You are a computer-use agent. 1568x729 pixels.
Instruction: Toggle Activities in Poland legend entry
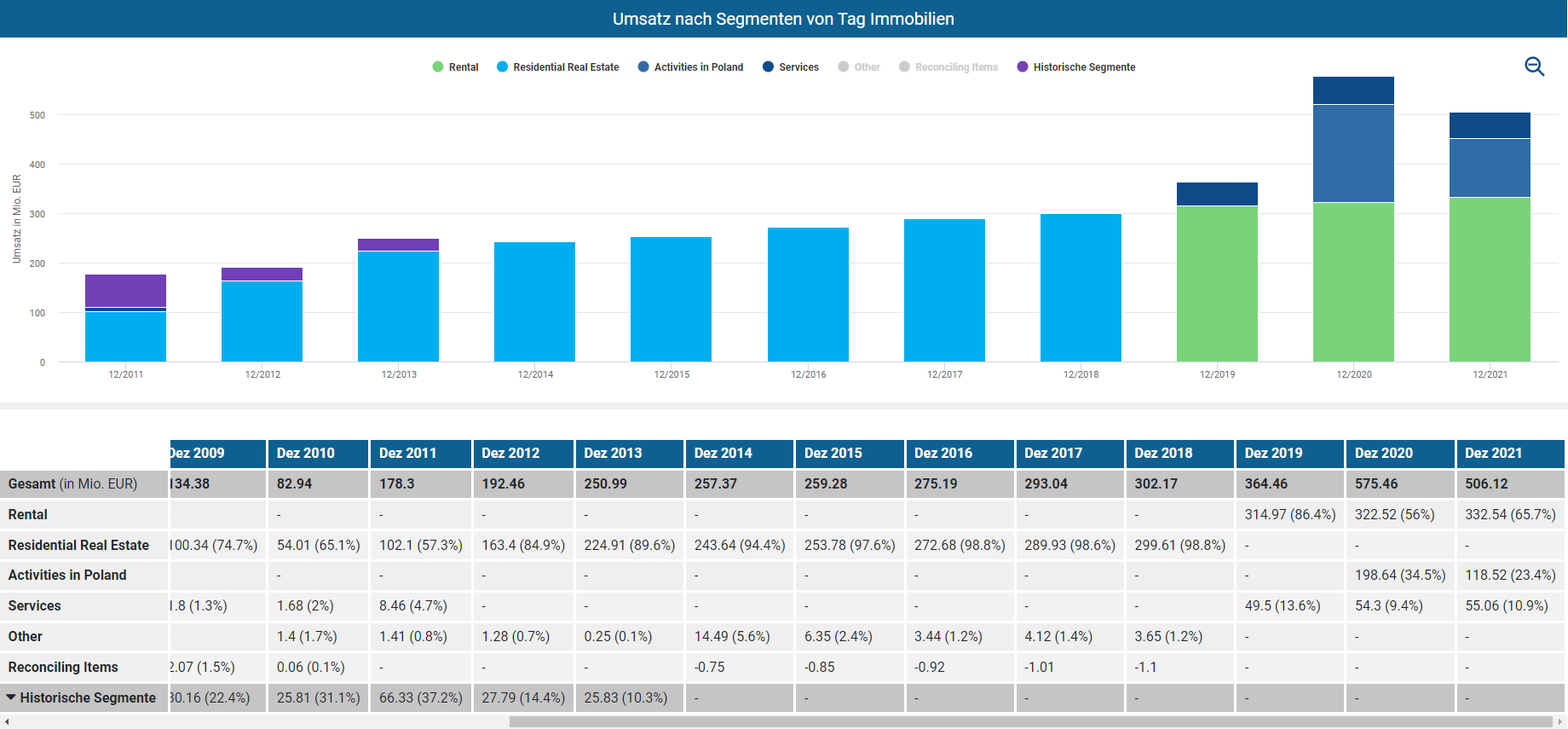[690, 67]
